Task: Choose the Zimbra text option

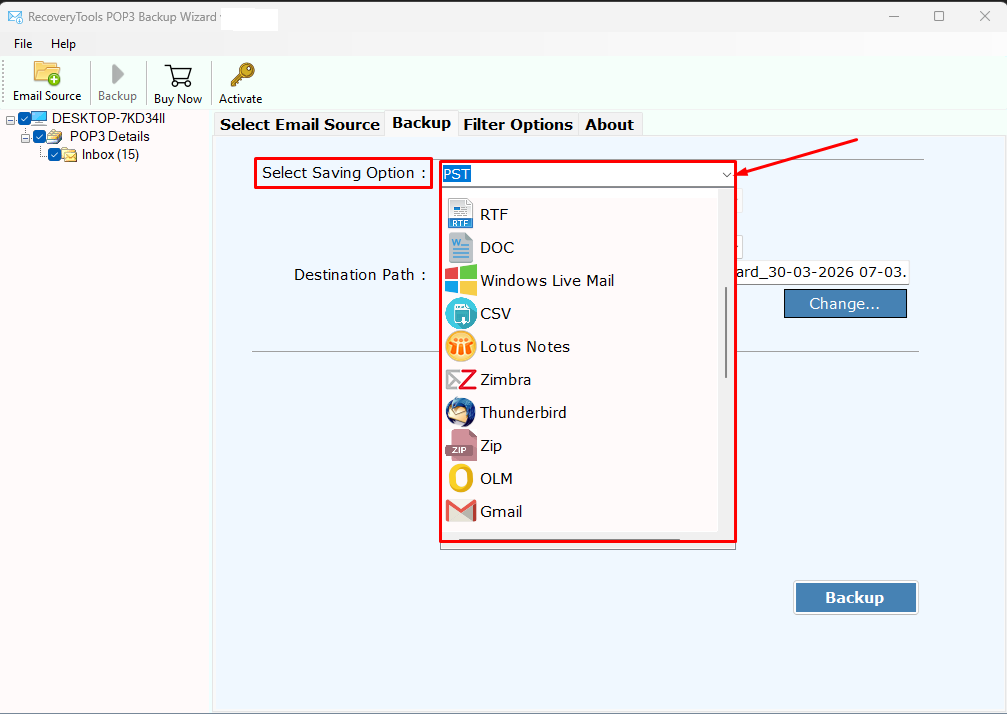Action: pos(505,379)
